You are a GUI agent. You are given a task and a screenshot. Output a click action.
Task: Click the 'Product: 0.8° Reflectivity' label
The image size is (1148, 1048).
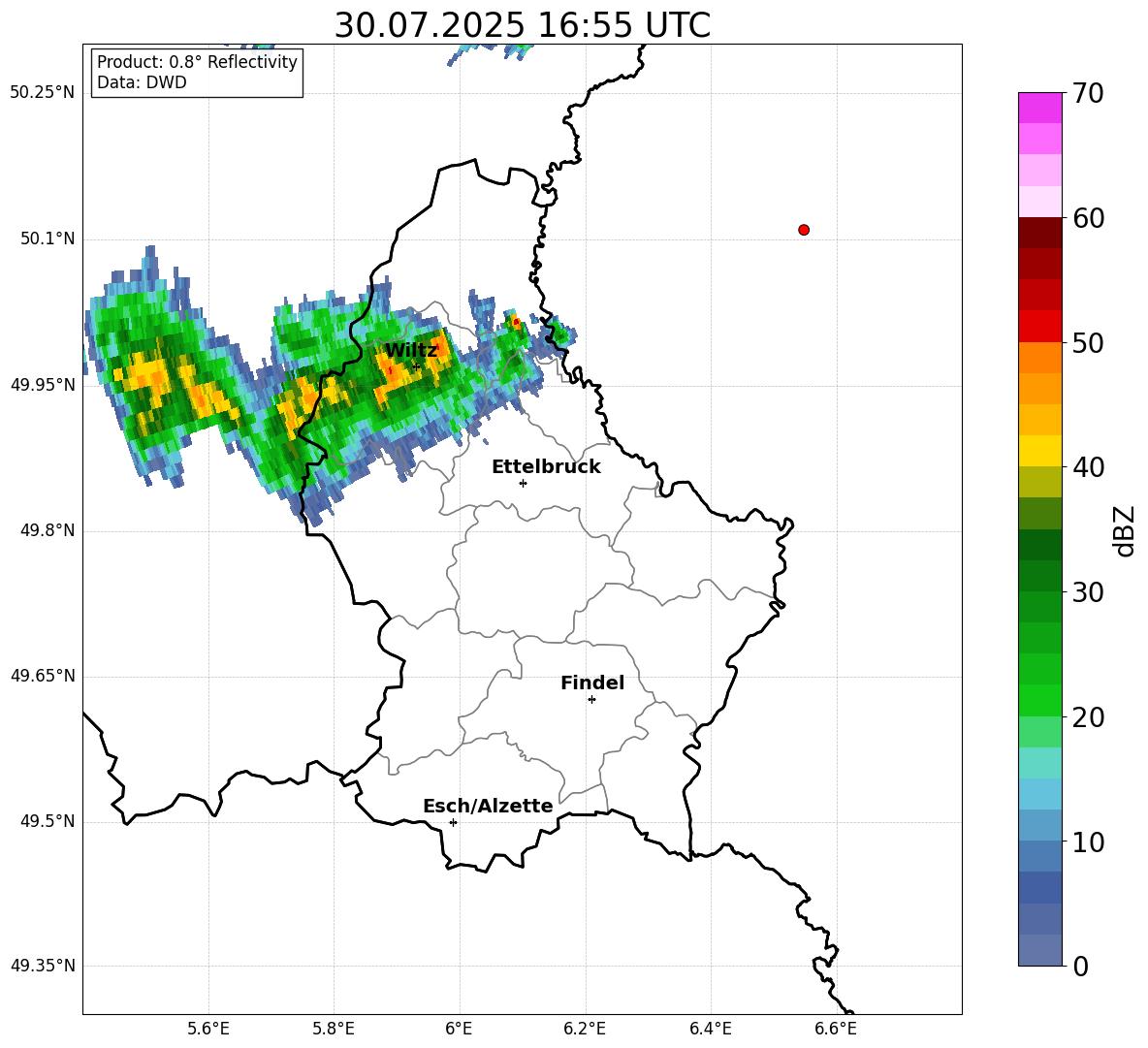197,61
